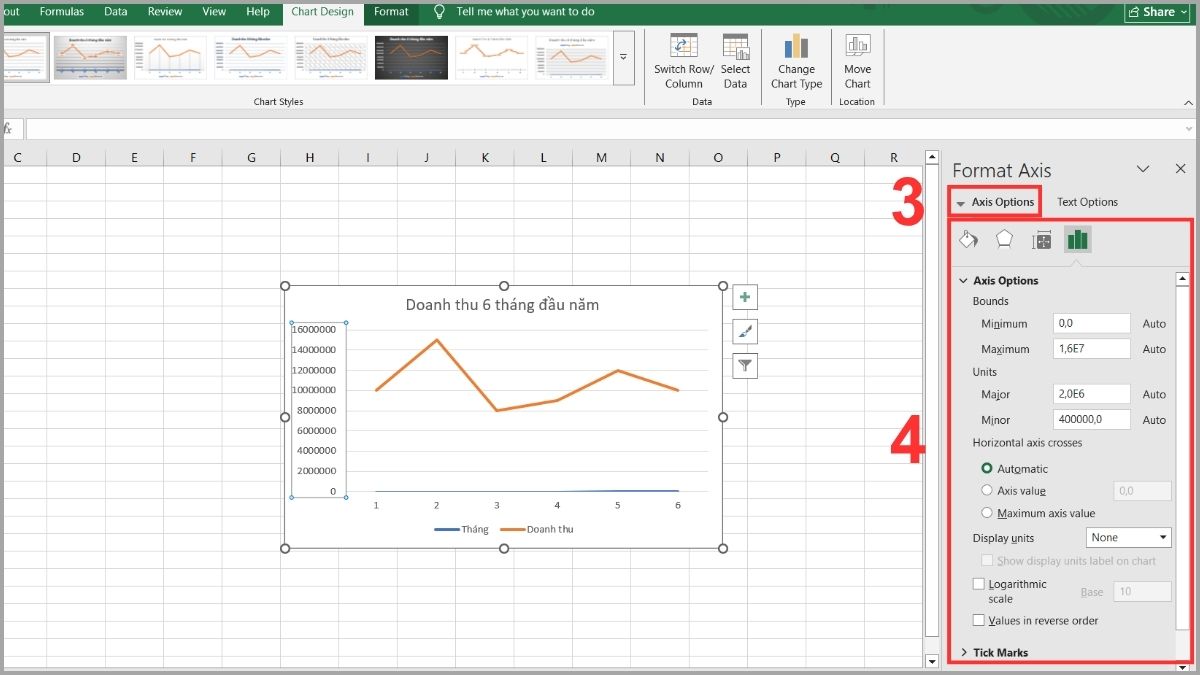Select the Effects pentagon icon
Screen dimensions: 1200x675
point(1004,240)
